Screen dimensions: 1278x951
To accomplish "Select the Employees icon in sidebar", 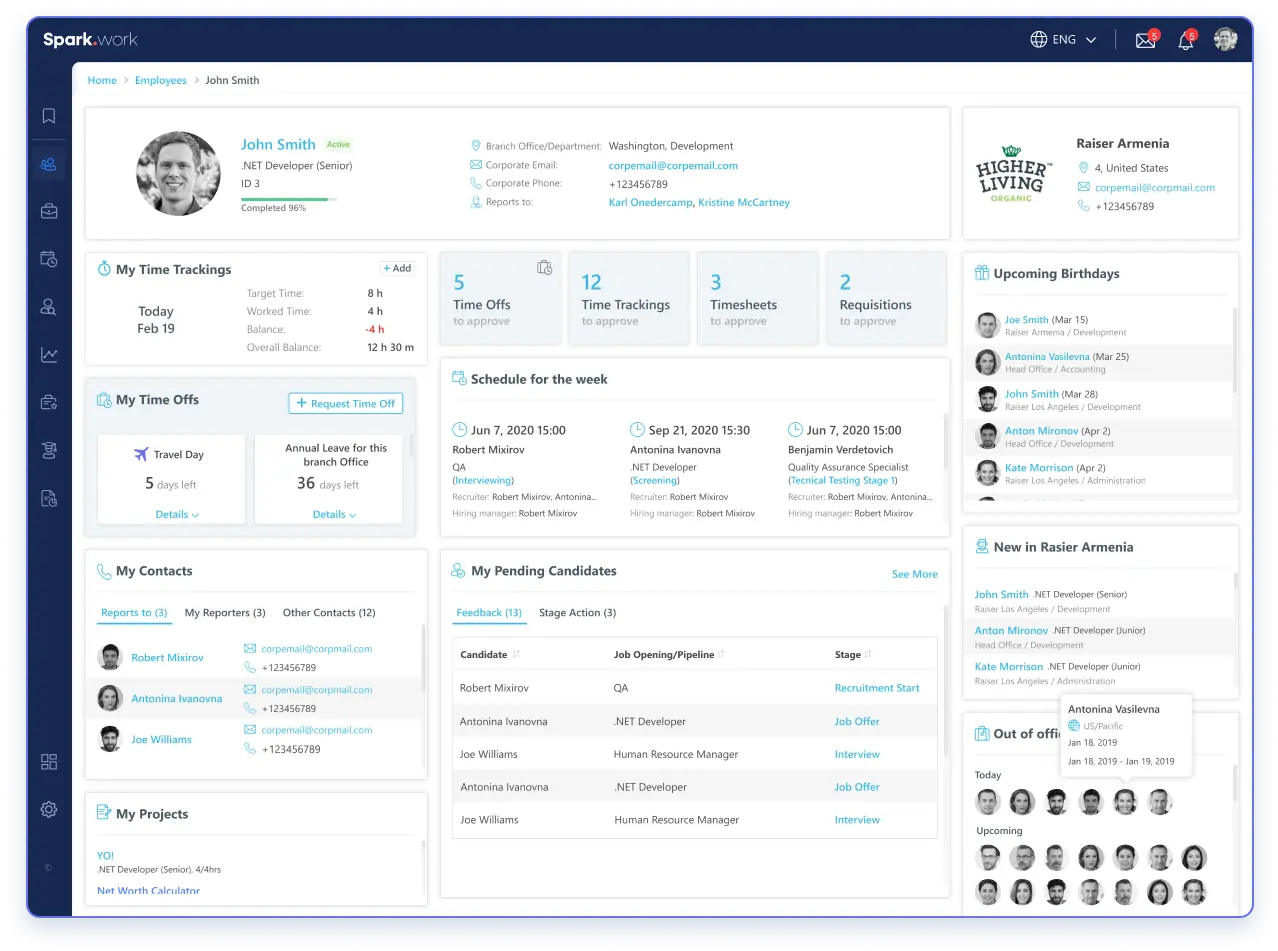I will tap(48, 164).
